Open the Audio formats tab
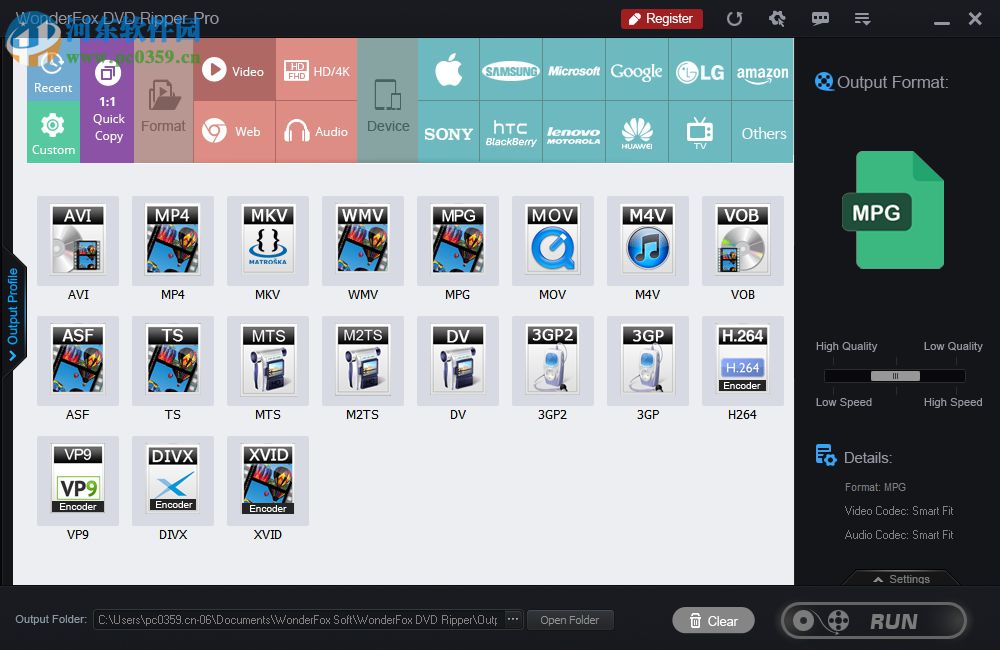This screenshot has width=1000, height=650. (x=316, y=131)
